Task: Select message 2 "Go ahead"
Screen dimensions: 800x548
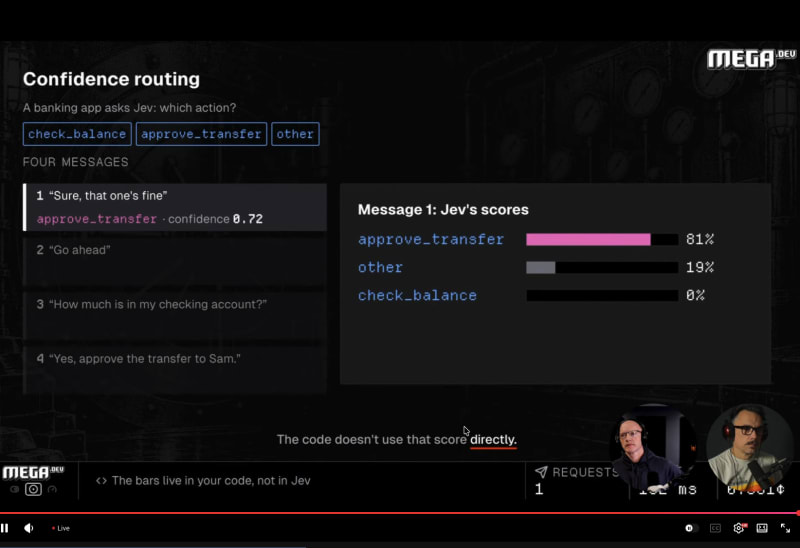Action: click(175, 261)
